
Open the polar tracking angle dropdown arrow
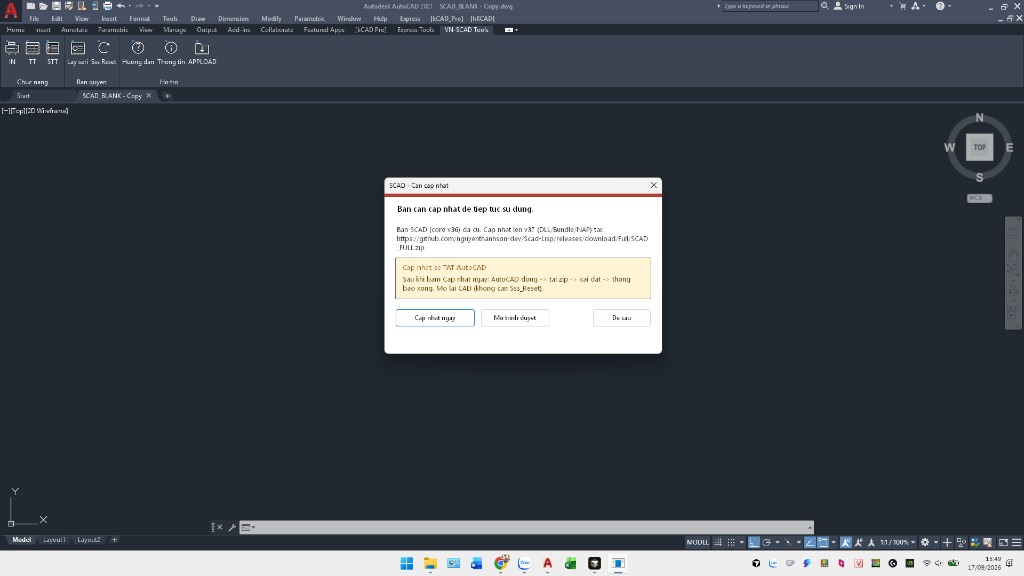point(777,542)
